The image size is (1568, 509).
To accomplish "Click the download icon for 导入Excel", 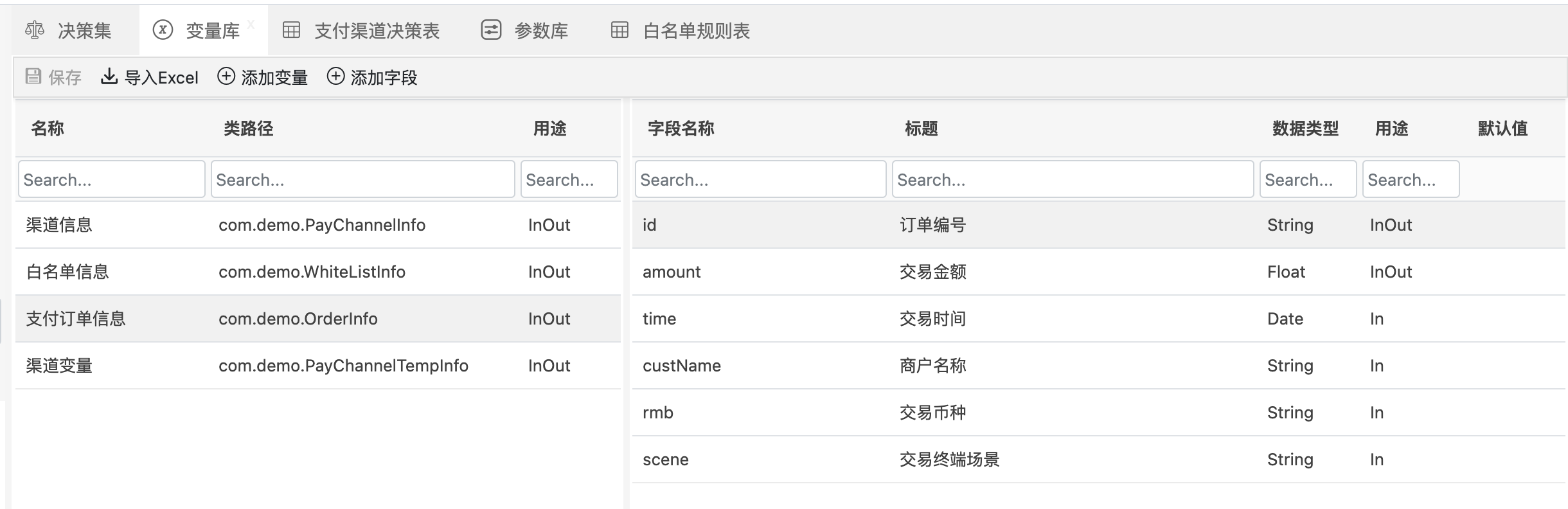I will click(x=109, y=77).
